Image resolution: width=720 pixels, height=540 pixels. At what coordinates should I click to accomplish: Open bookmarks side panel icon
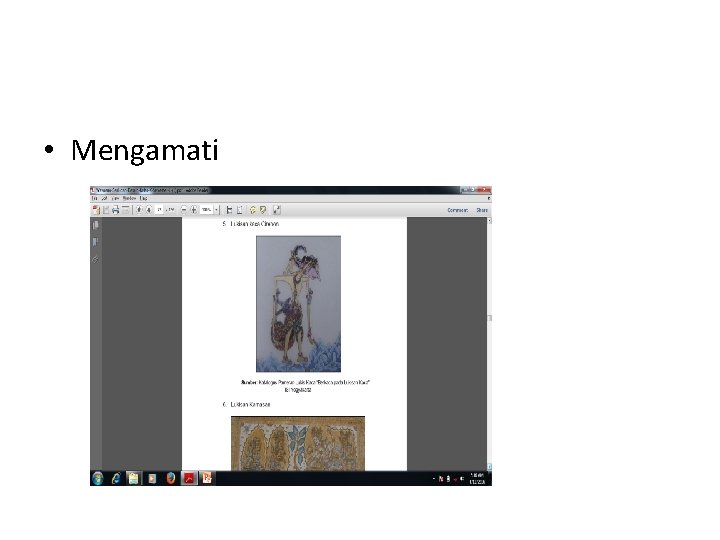[96, 242]
